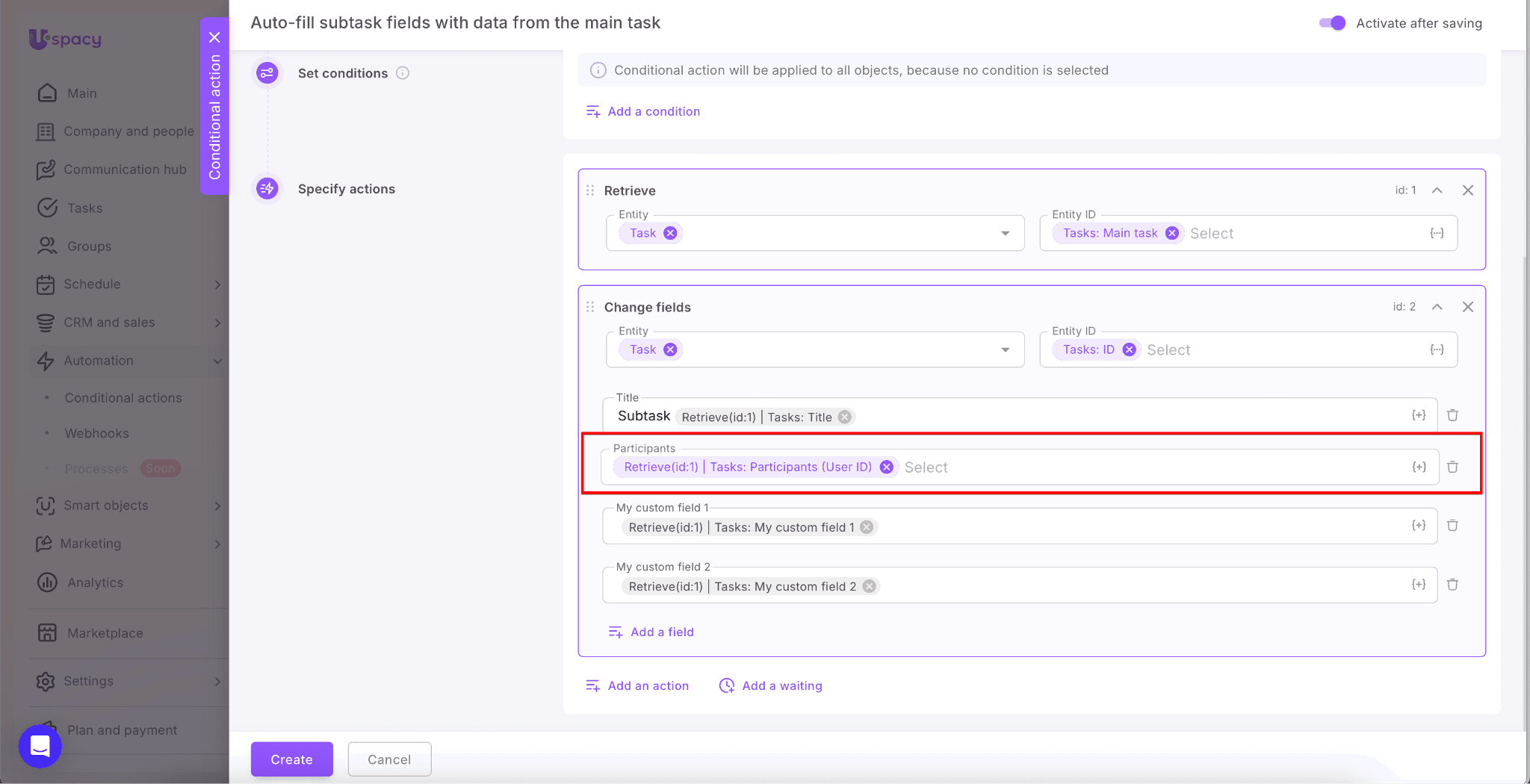Image resolution: width=1530 pixels, height=784 pixels.
Task: Click info icon next to Set conditions
Action: point(403,73)
